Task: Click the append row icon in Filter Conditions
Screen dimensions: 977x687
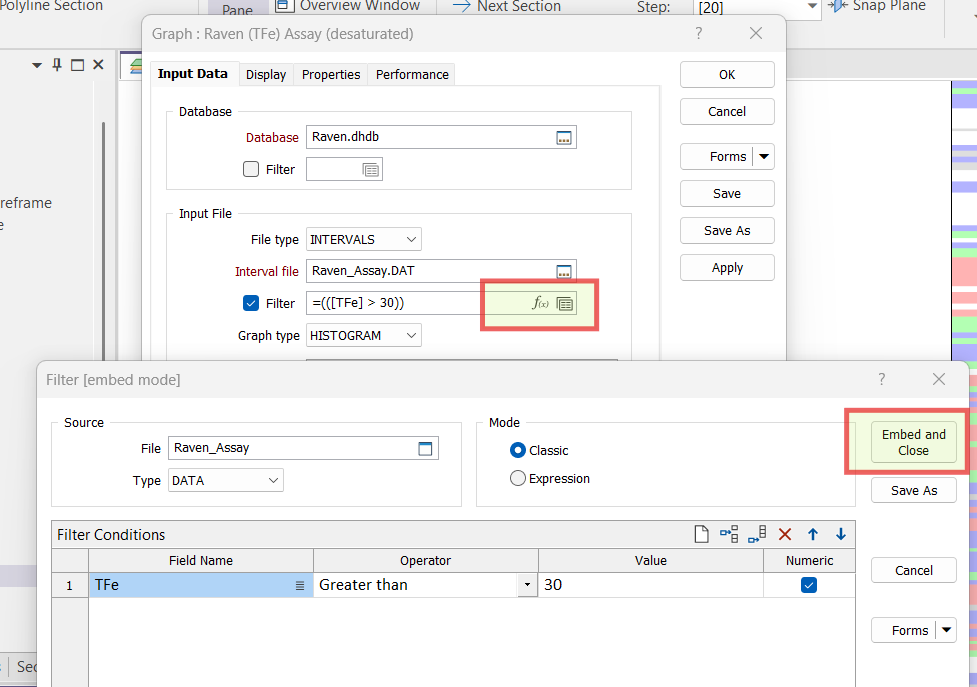Action: point(757,535)
